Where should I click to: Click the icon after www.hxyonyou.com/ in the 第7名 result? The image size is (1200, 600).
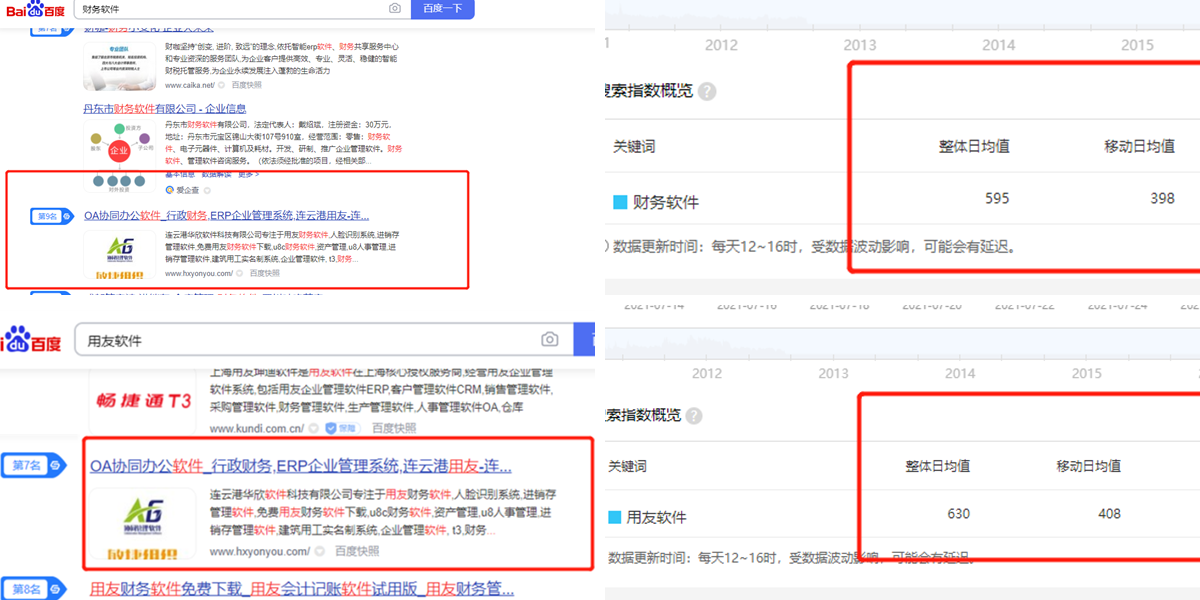click(320, 551)
